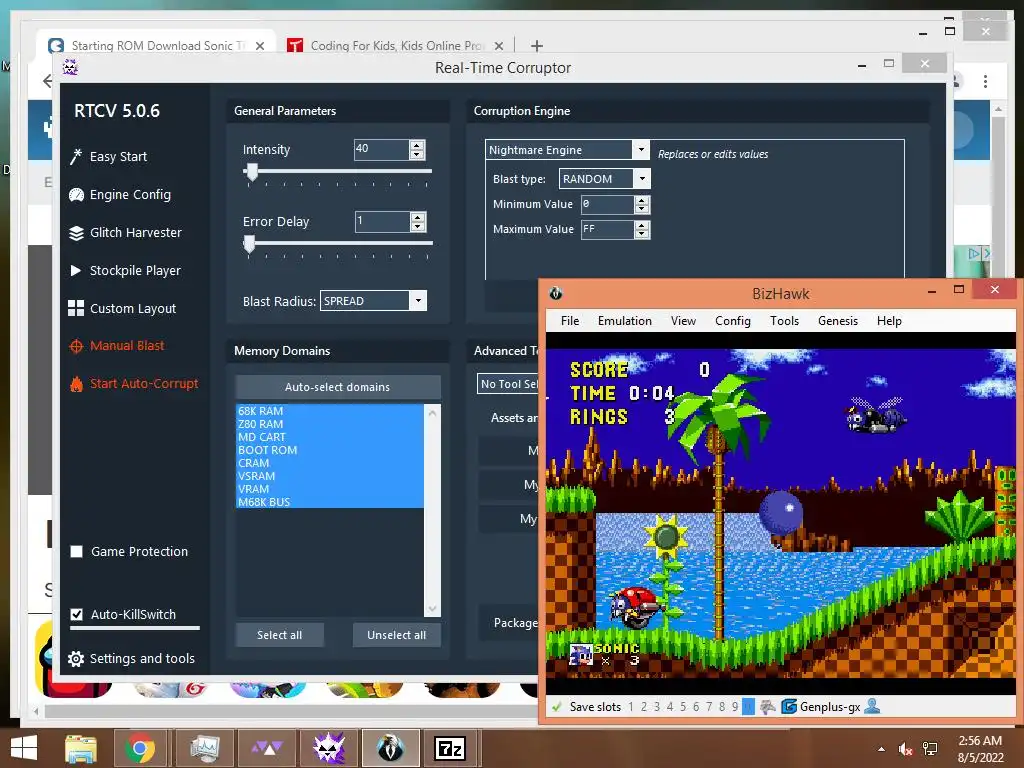Disable the Auto-KillSwitch checkbox
Screen dimensions: 1024x768
(76, 615)
